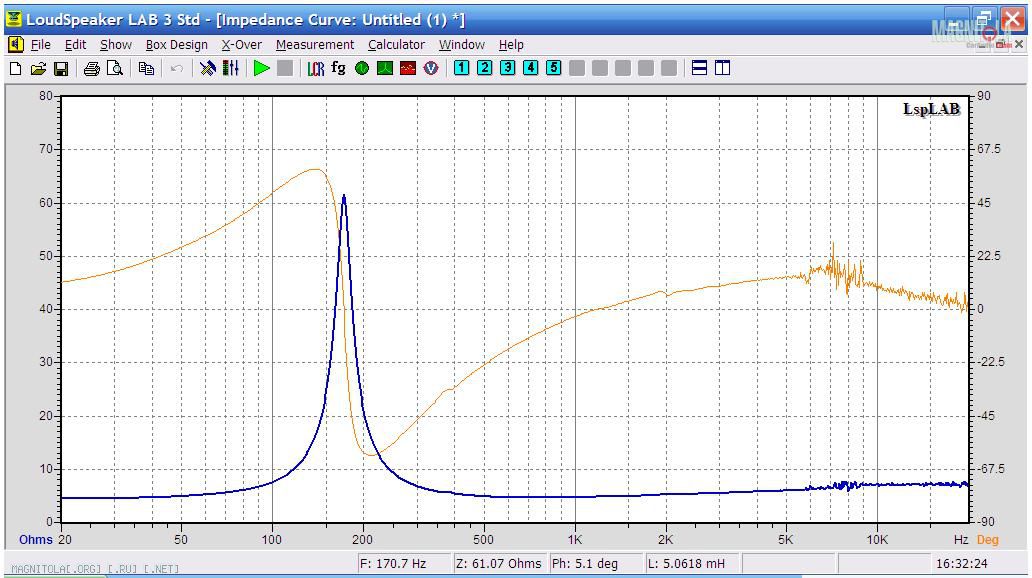The height and width of the screenshot is (578, 1032).
Task: Click the gray stop measurement button
Action: point(285,68)
